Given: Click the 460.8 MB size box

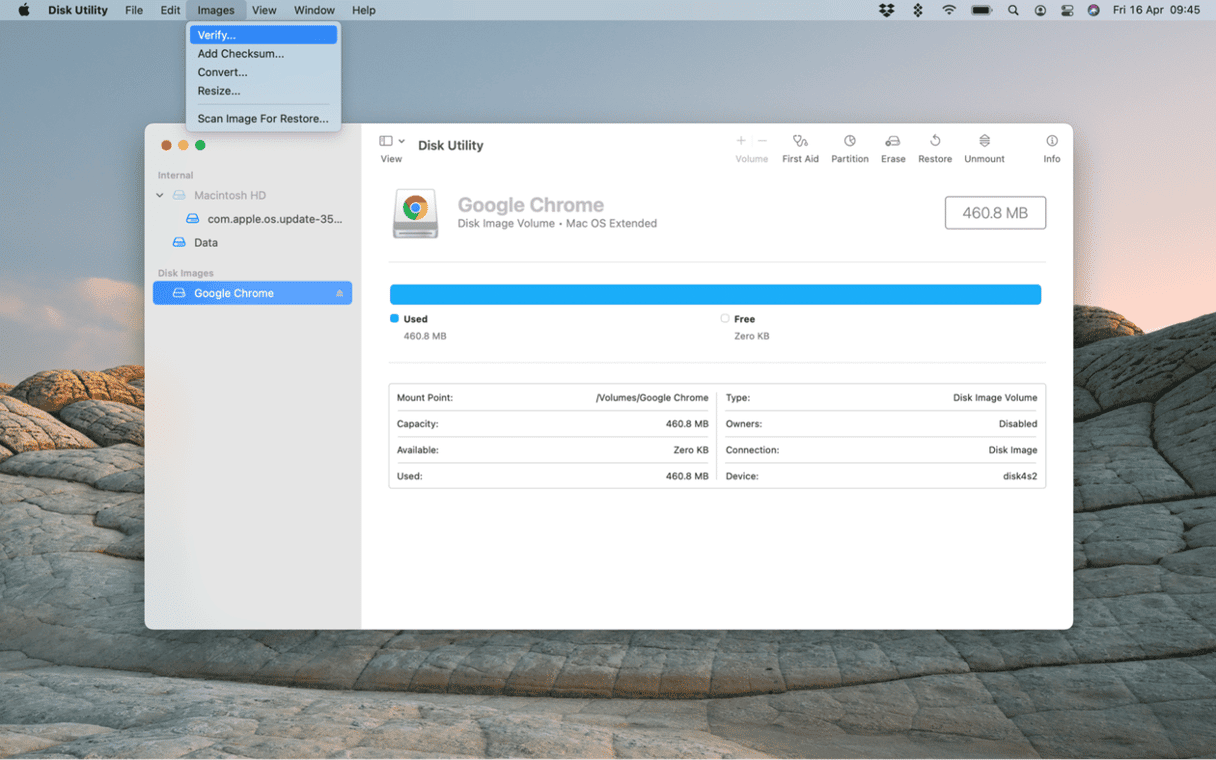Looking at the screenshot, I should pyautogui.click(x=994, y=213).
